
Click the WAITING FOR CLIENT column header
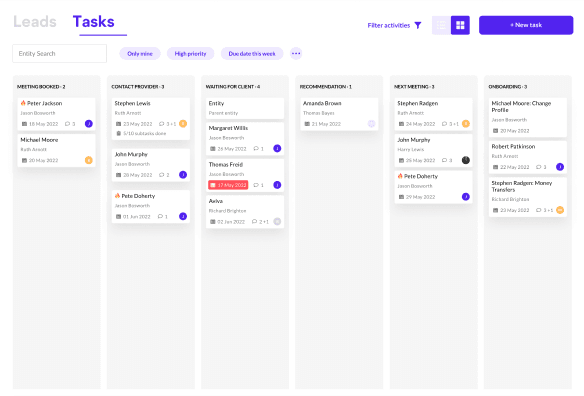tap(233, 87)
